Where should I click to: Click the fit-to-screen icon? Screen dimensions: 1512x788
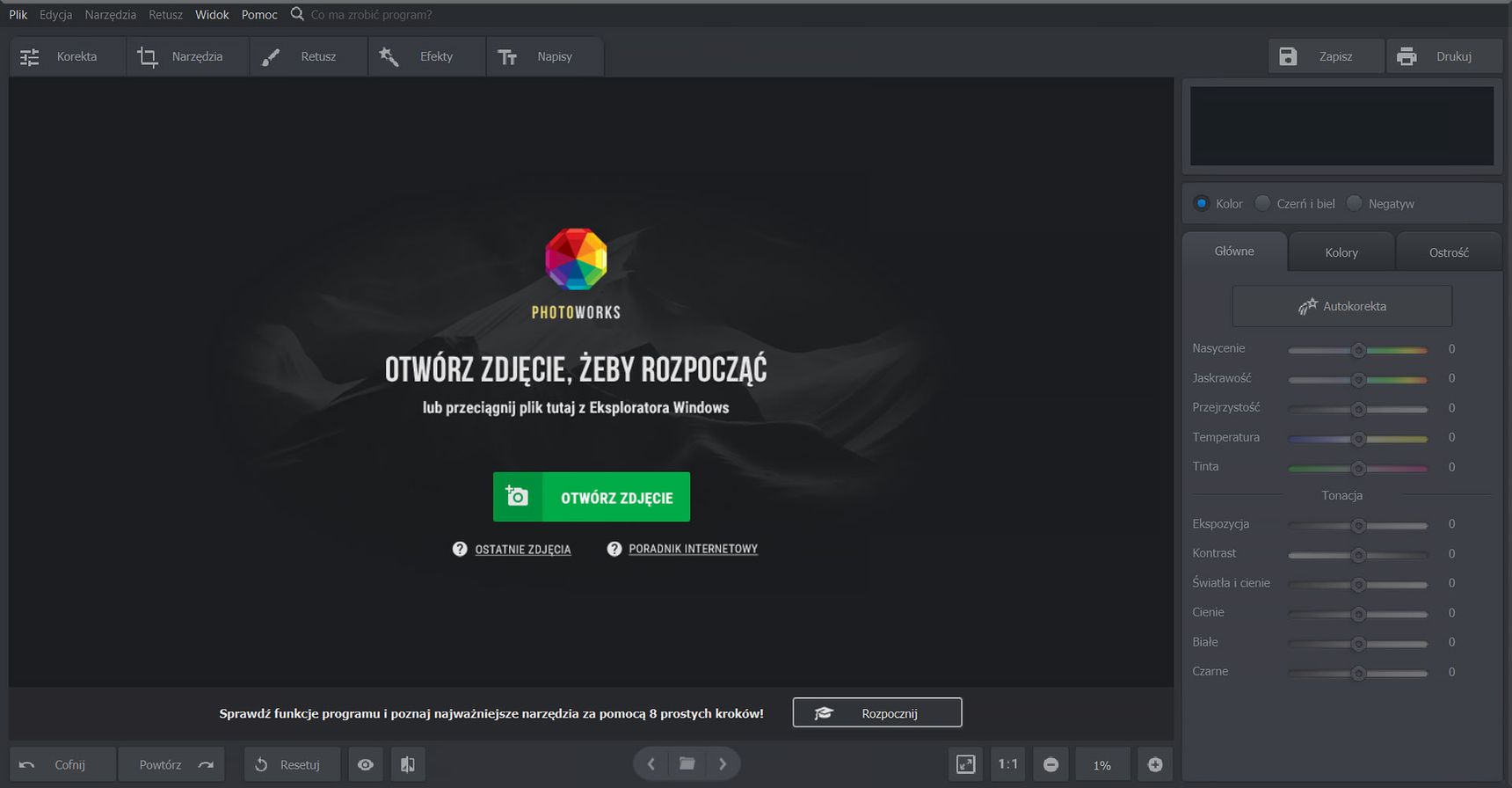click(x=966, y=764)
